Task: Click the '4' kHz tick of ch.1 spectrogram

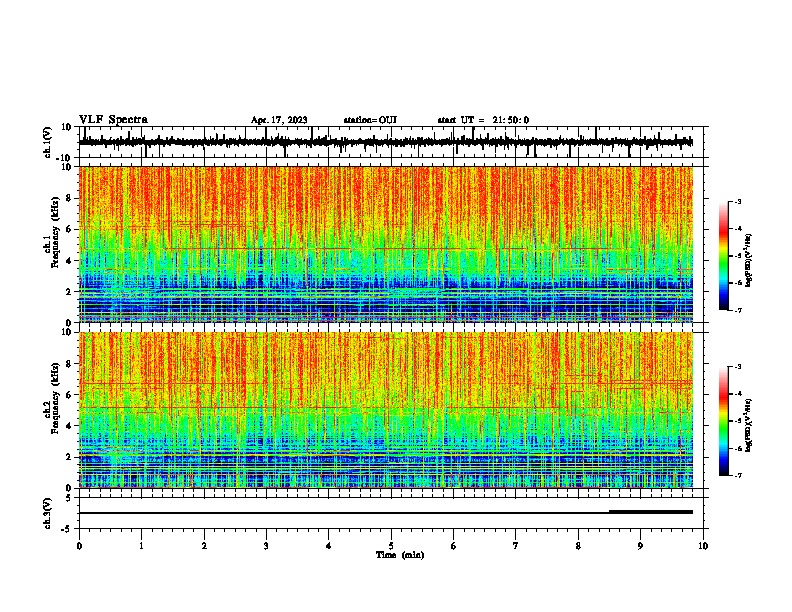Action: [69, 261]
